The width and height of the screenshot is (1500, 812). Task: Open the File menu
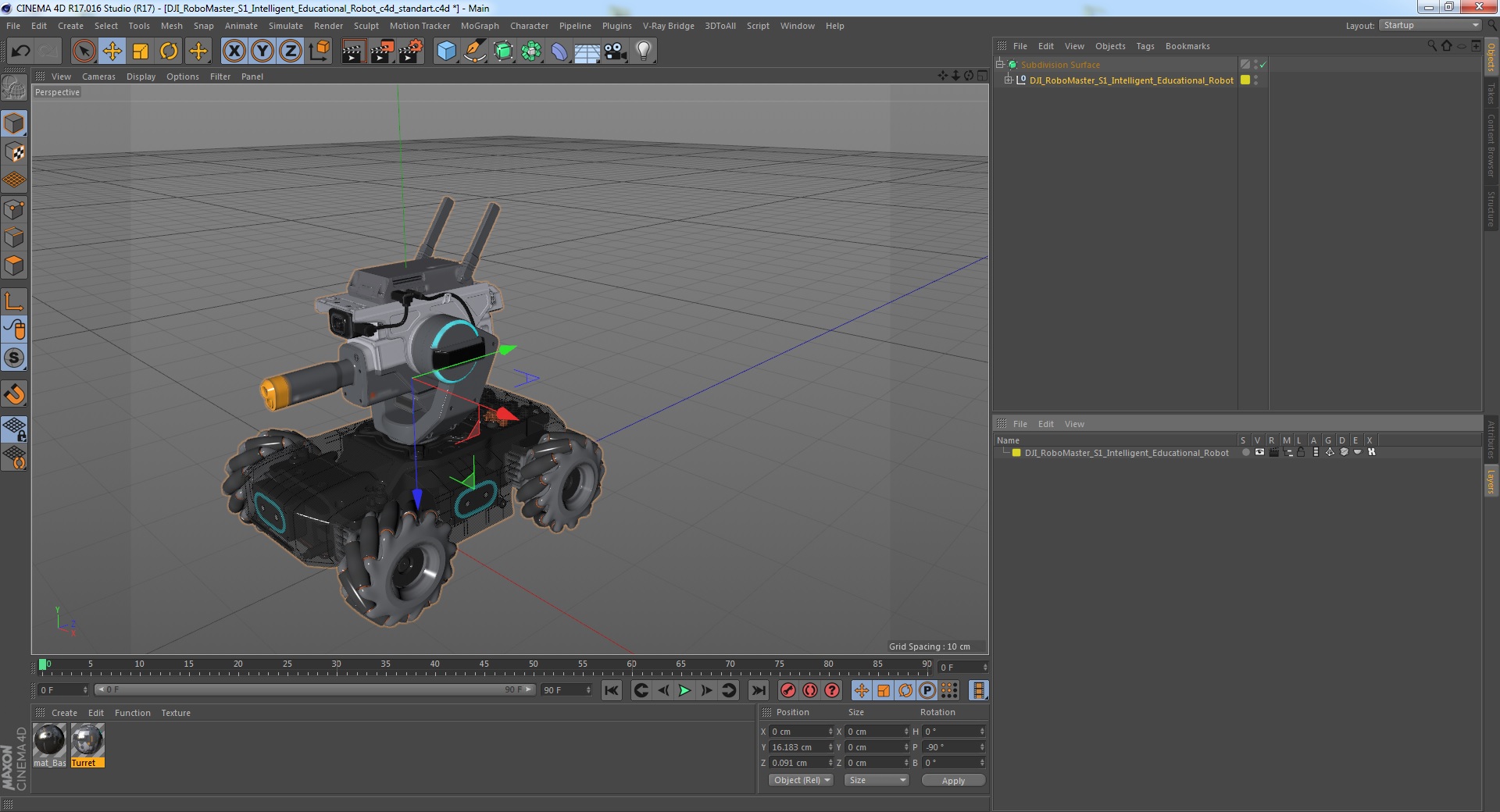pos(13,26)
